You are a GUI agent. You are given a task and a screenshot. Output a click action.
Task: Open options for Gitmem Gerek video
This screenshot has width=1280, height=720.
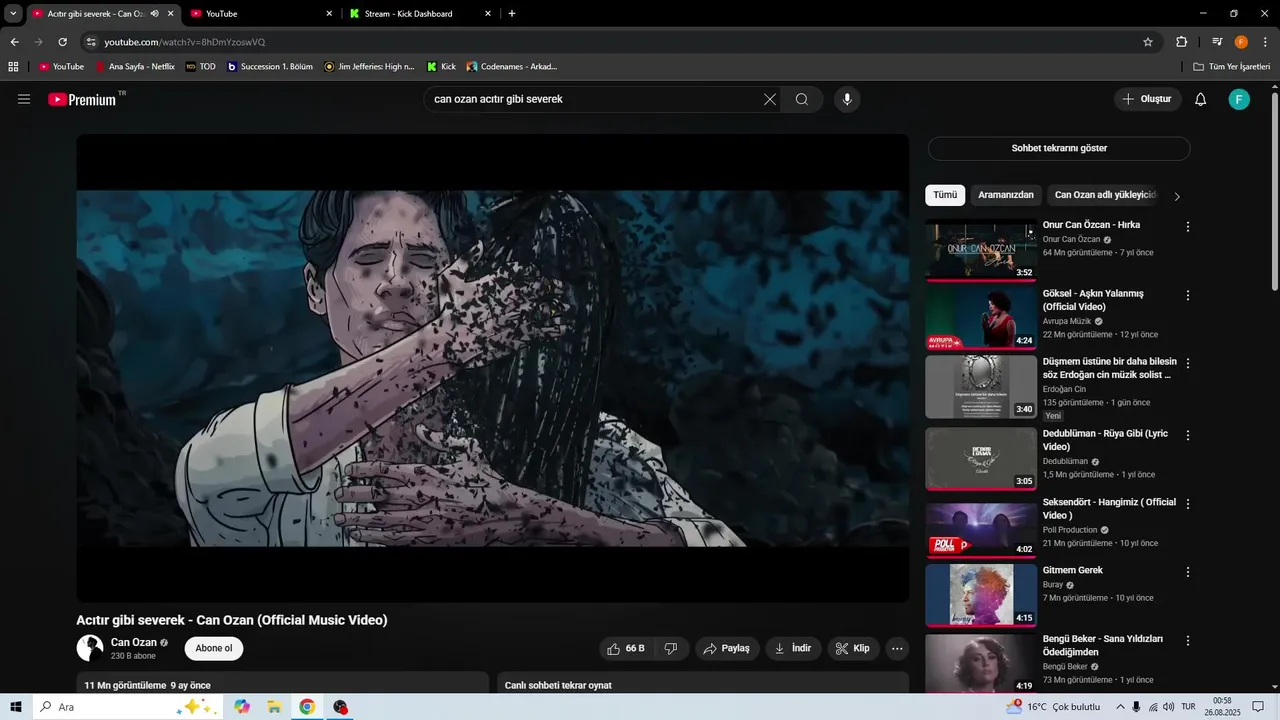pyautogui.click(x=1188, y=572)
